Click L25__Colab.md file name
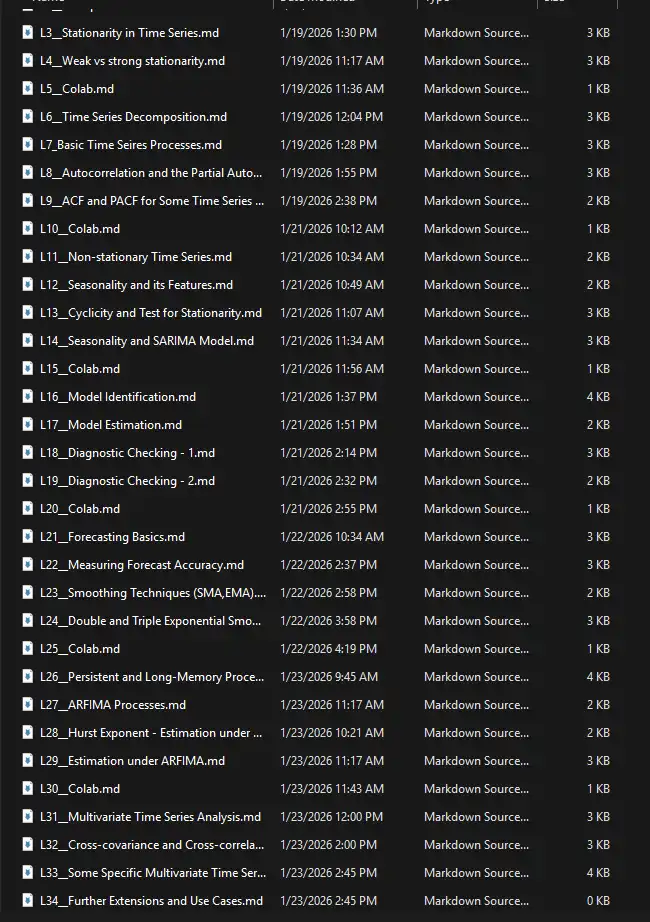Image resolution: width=650 pixels, height=922 pixels. (80, 649)
